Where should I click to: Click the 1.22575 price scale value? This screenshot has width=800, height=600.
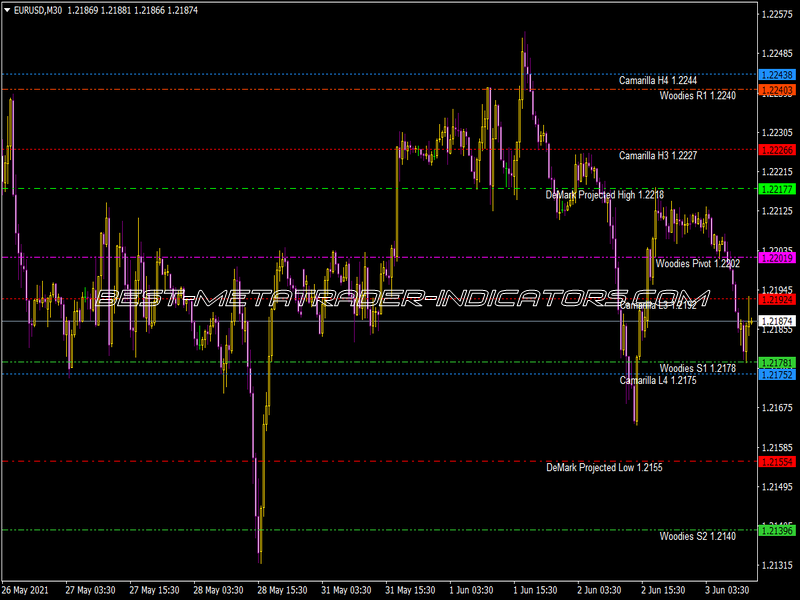777,14
